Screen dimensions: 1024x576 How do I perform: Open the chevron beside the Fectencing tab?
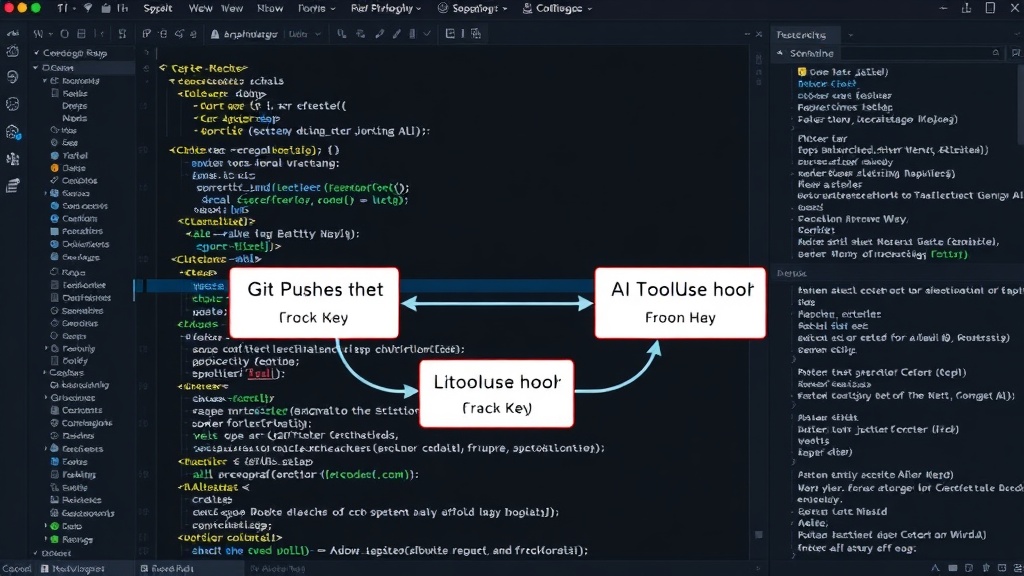pyautogui.click(x=850, y=35)
